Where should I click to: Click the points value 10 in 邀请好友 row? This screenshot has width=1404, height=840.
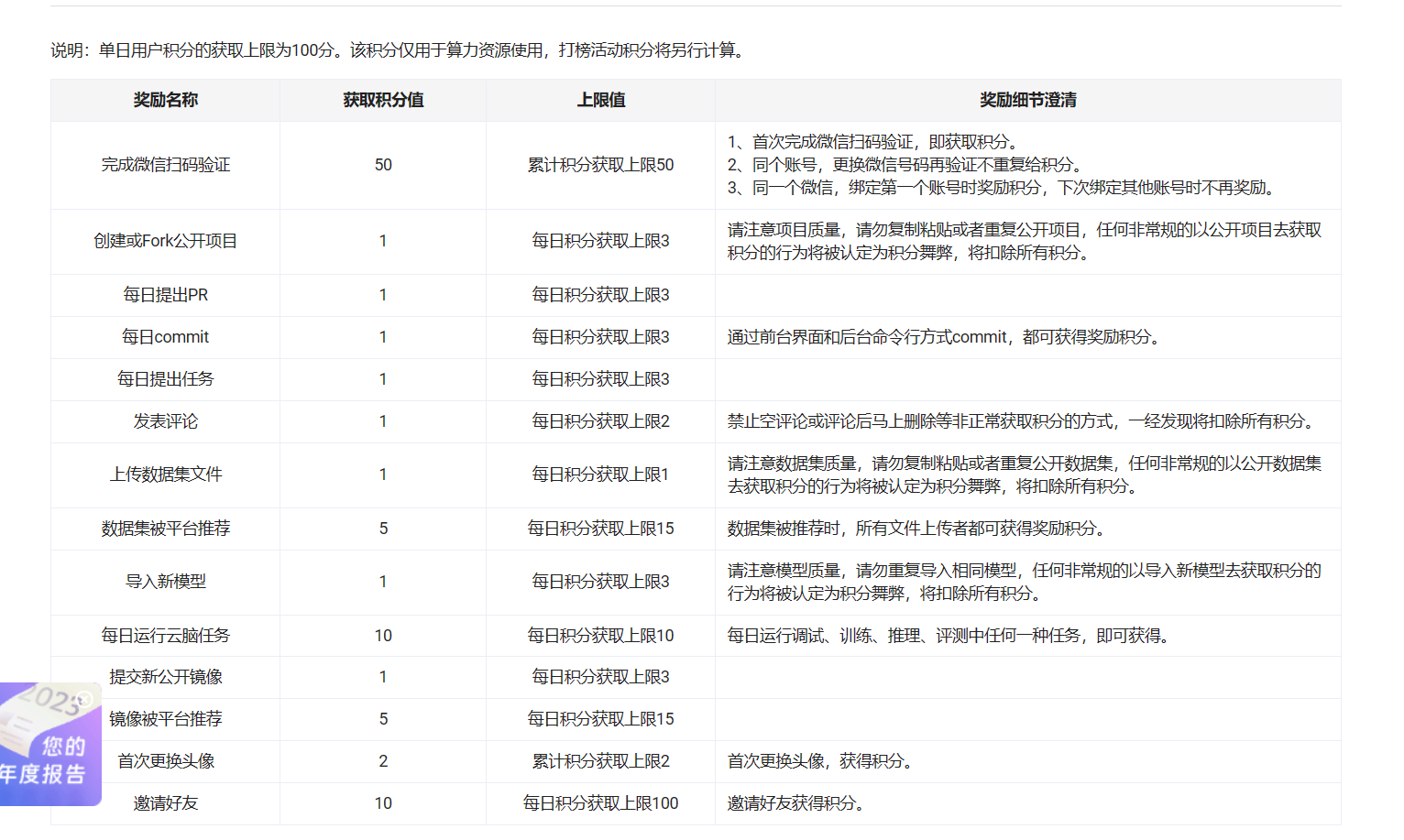[383, 803]
